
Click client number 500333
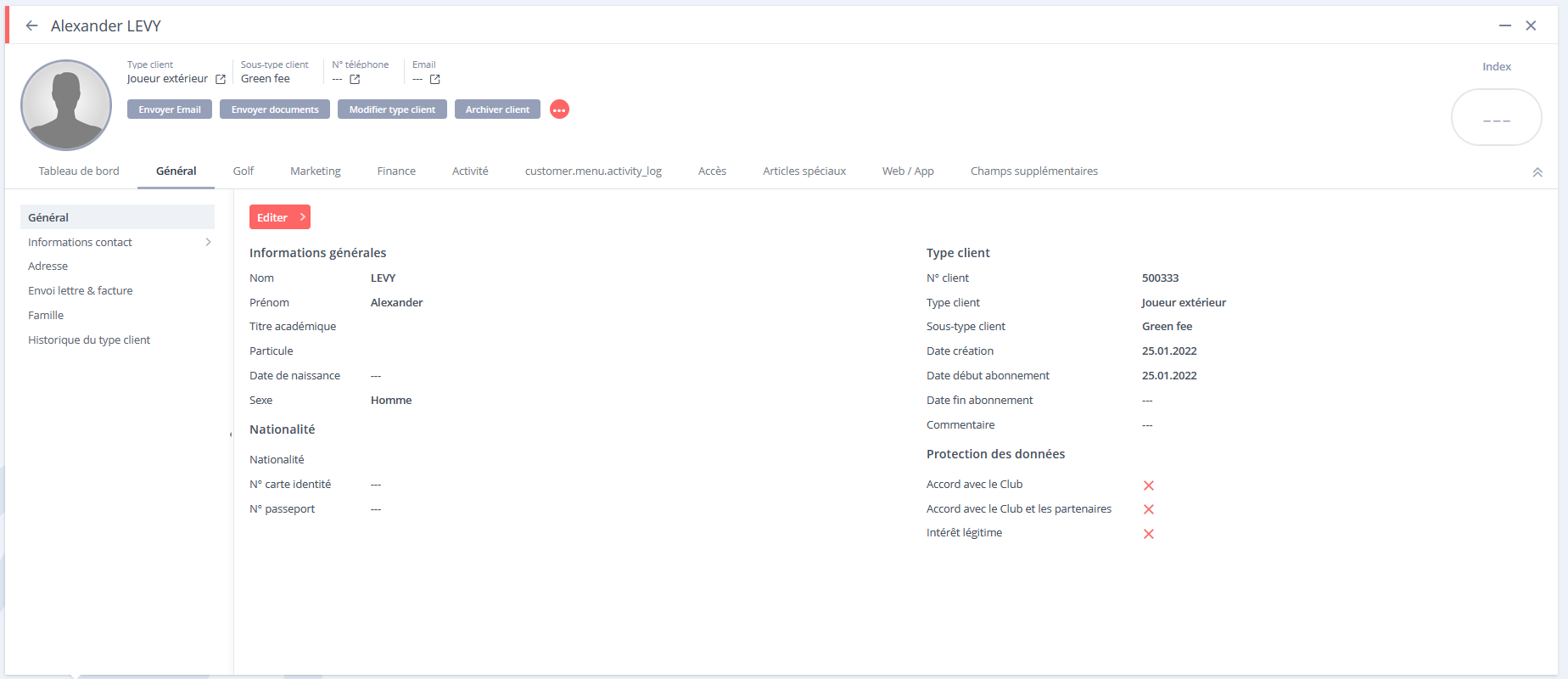pos(1160,278)
